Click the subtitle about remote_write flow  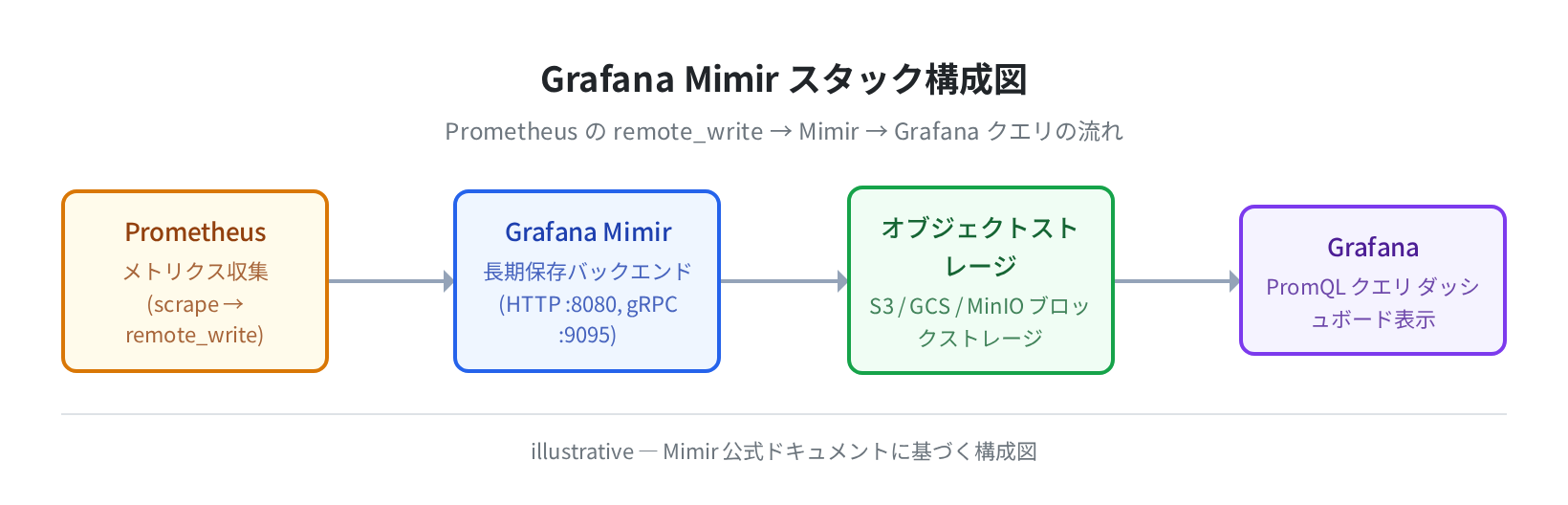point(784,131)
